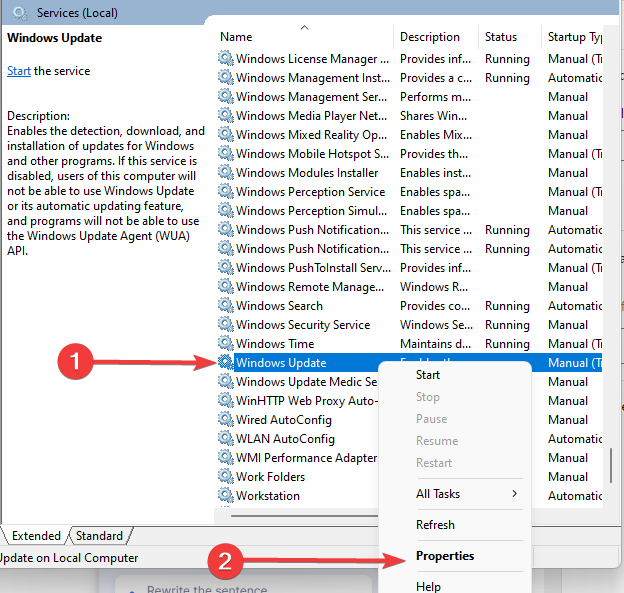Click the Work Folders gear icon
The height and width of the screenshot is (593, 624).
coord(226,476)
